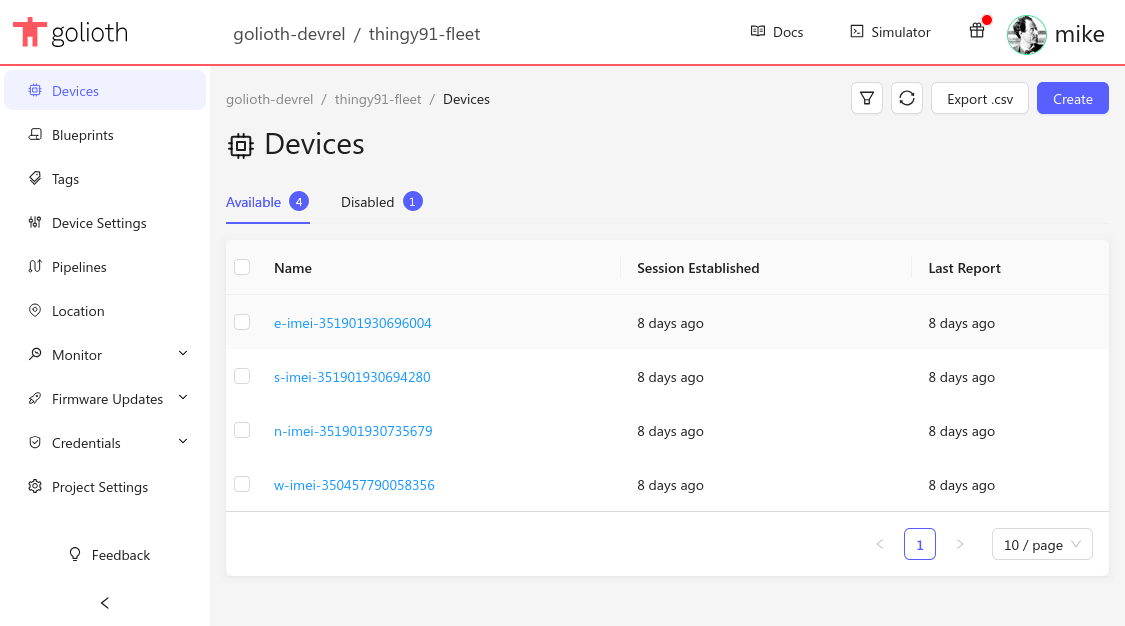
Task: Open Blueprints in the sidebar
Action: pyautogui.click(x=83, y=135)
